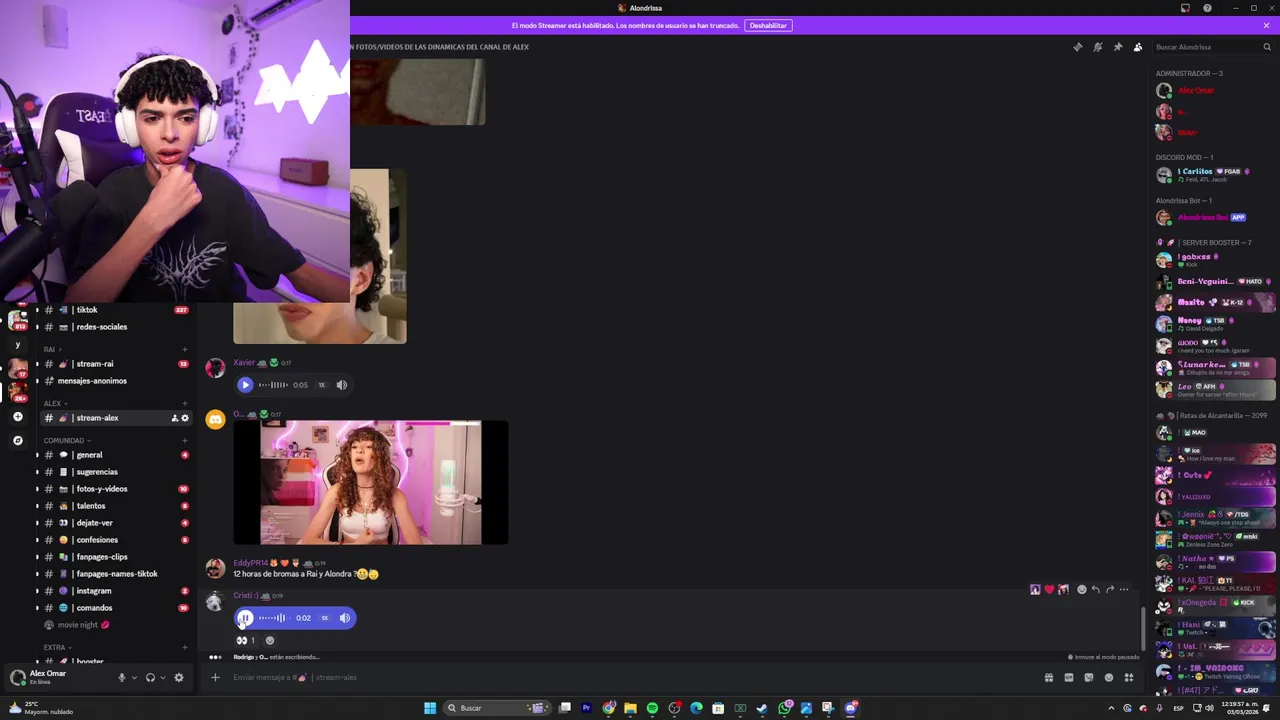Open audio output options arrow

[162, 678]
